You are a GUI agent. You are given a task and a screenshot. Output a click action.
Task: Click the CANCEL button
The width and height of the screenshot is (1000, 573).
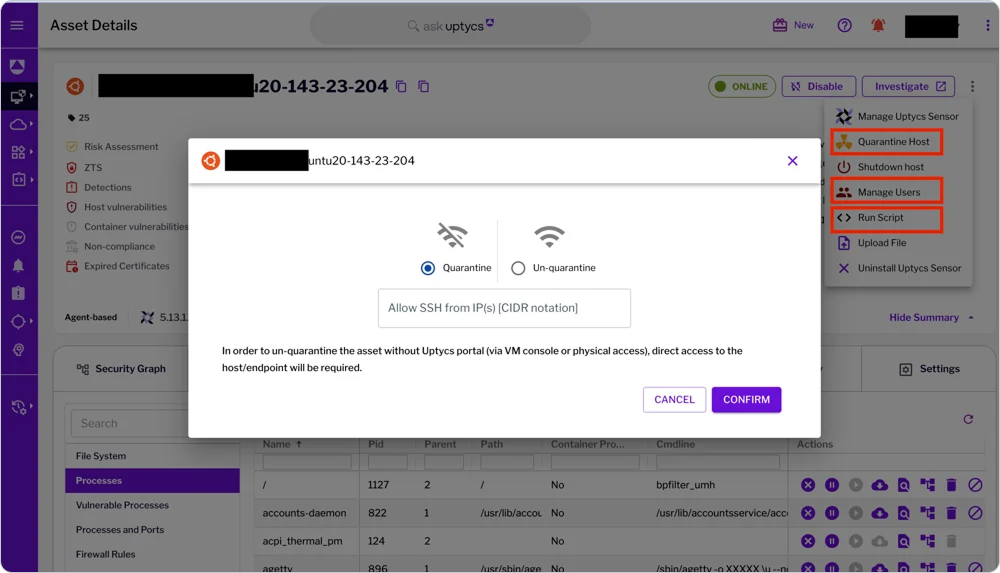(x=674, y=399)
